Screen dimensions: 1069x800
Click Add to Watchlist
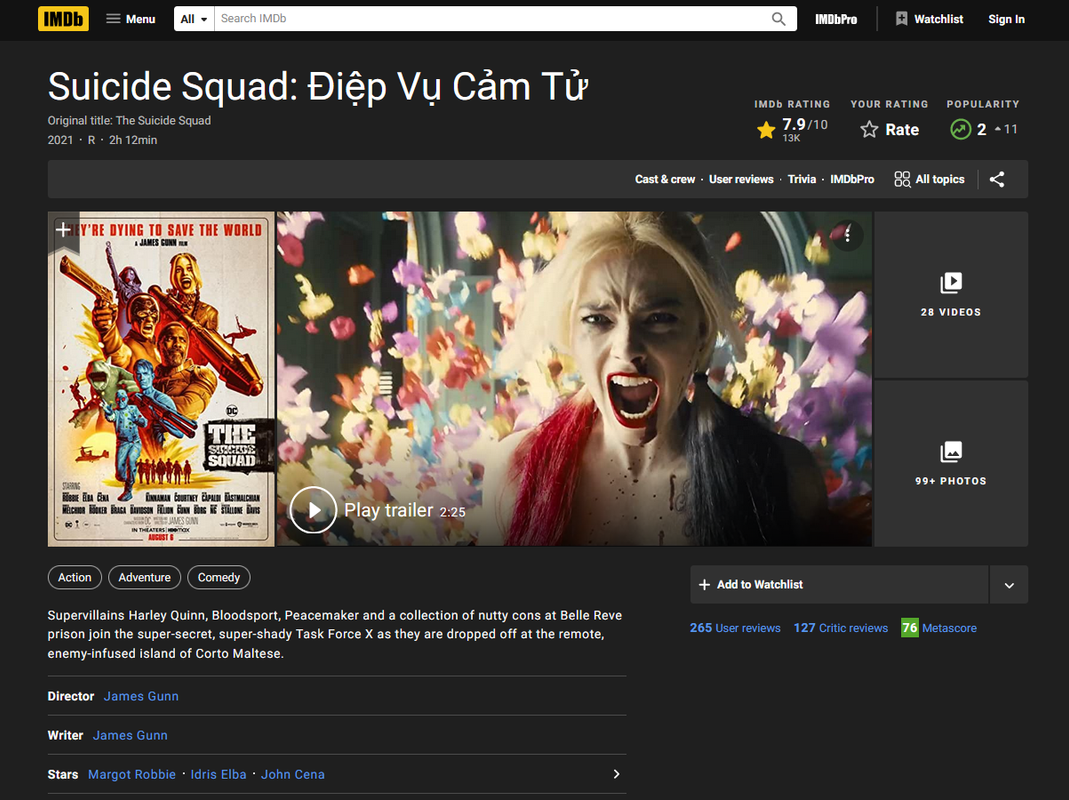pos(839,584)
